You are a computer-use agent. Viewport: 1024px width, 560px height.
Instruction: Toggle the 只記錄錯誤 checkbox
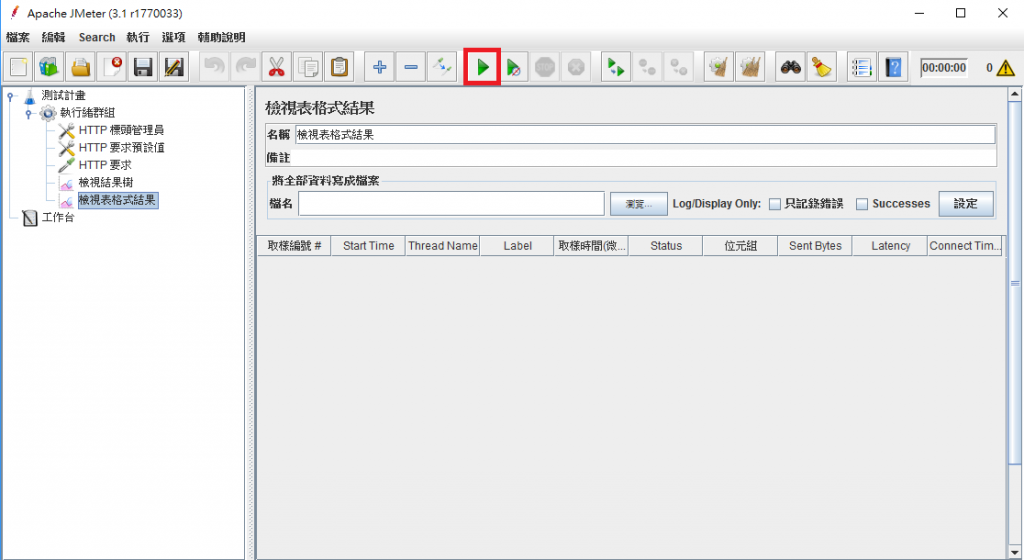point(775,204)
